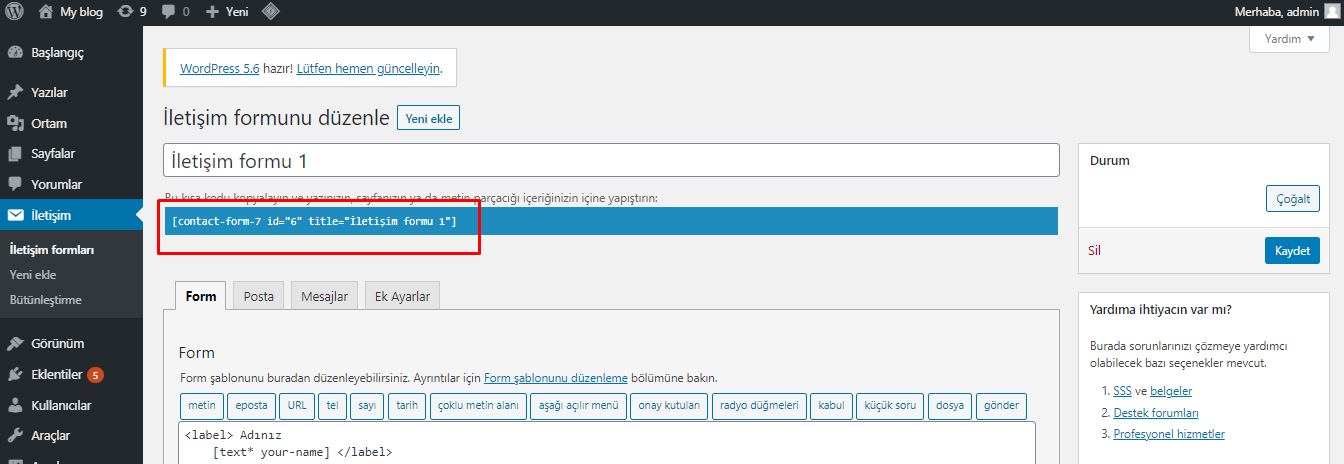
Task: Click the Araçlar wrench icon
Action: (15, 436)
